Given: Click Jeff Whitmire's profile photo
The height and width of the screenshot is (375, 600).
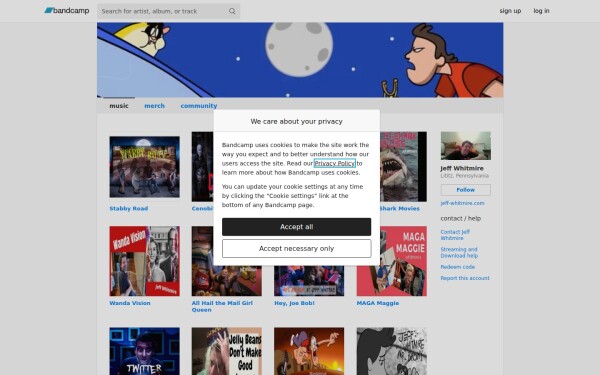Looking at the screenshot, I should click(x=465, y=146).
